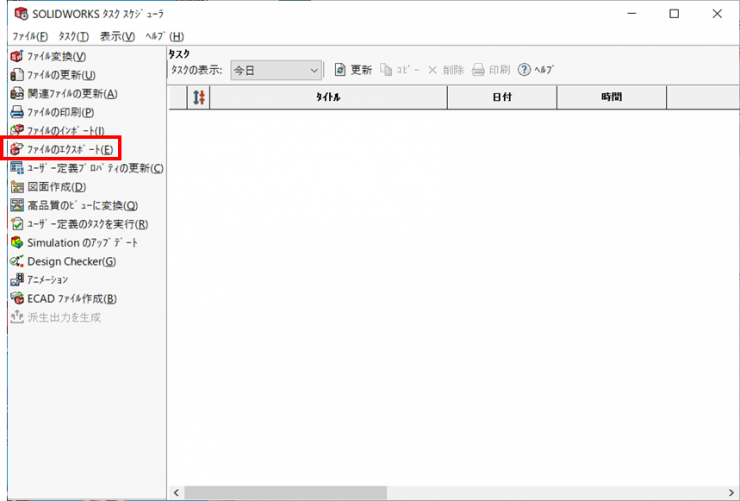The height and width of the screenshot is (501, 740).
Task: Sort tasks by the 日付 column header
Action: tap(502, 98)
